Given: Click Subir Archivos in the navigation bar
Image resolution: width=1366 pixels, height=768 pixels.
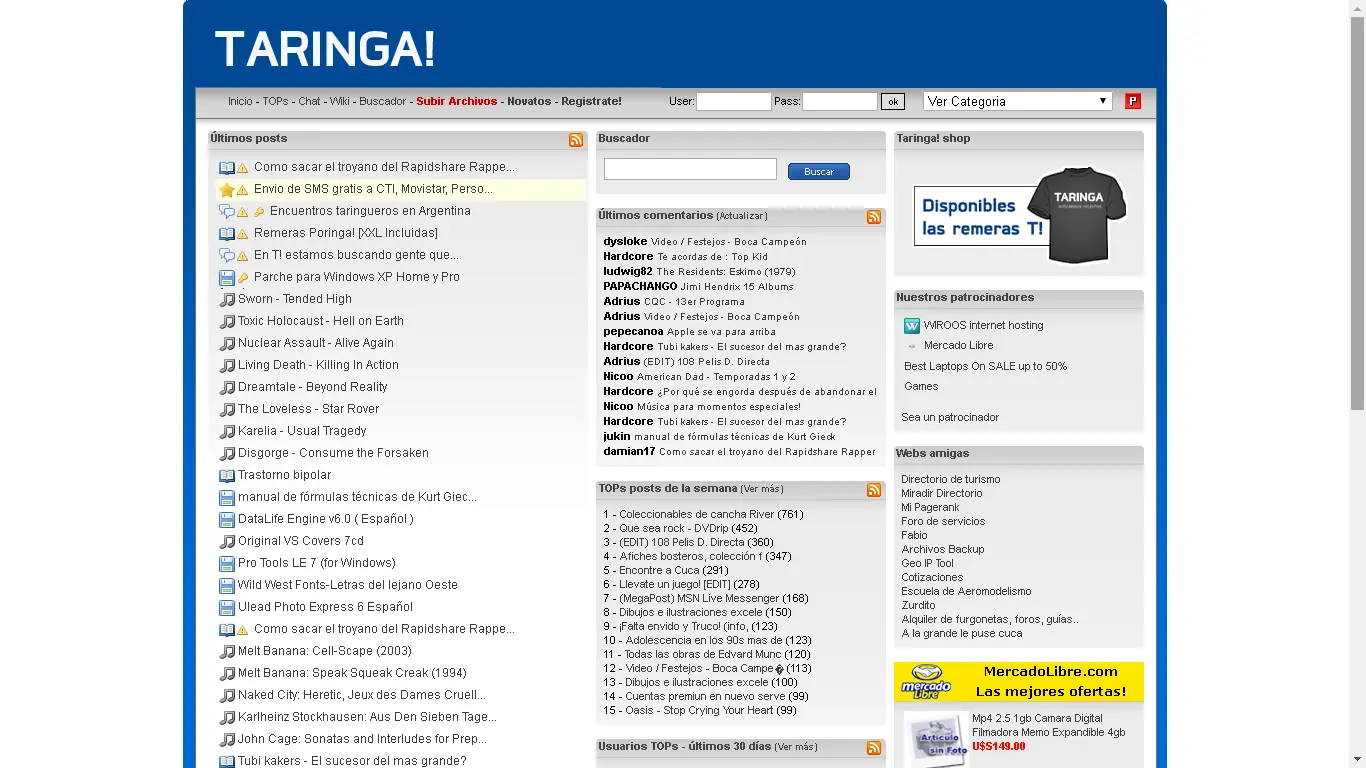Looking at the screenshot, I should [x=457, y=101].
